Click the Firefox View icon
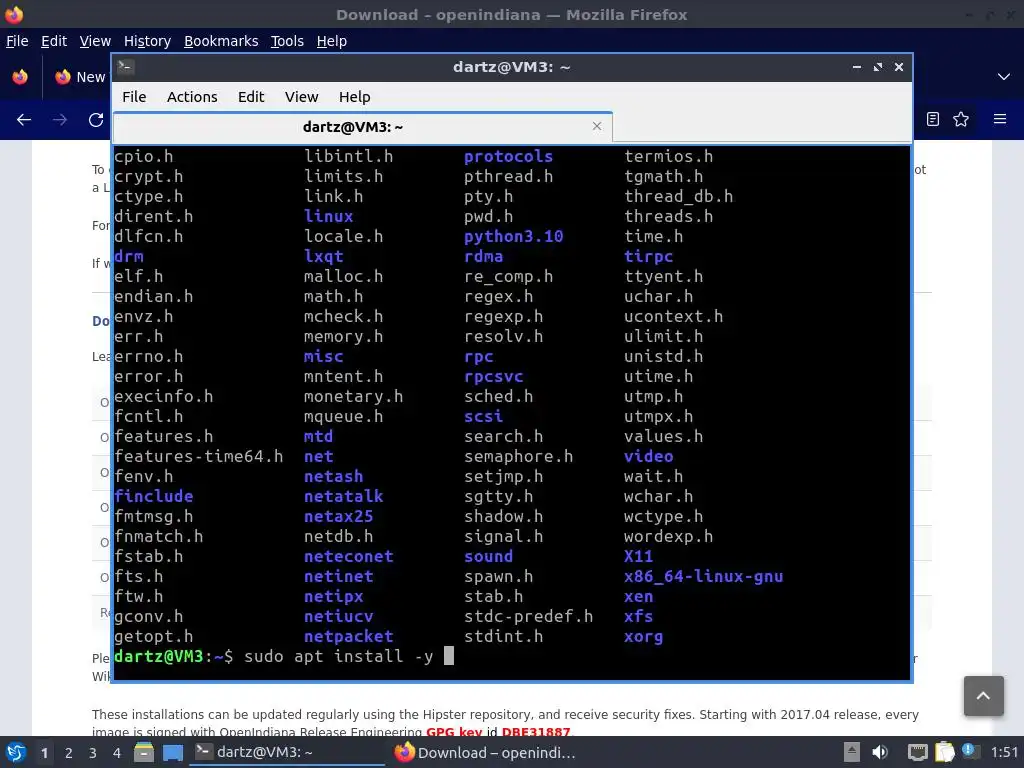This screenshot has height=768, width=1024. click(20, 77)
